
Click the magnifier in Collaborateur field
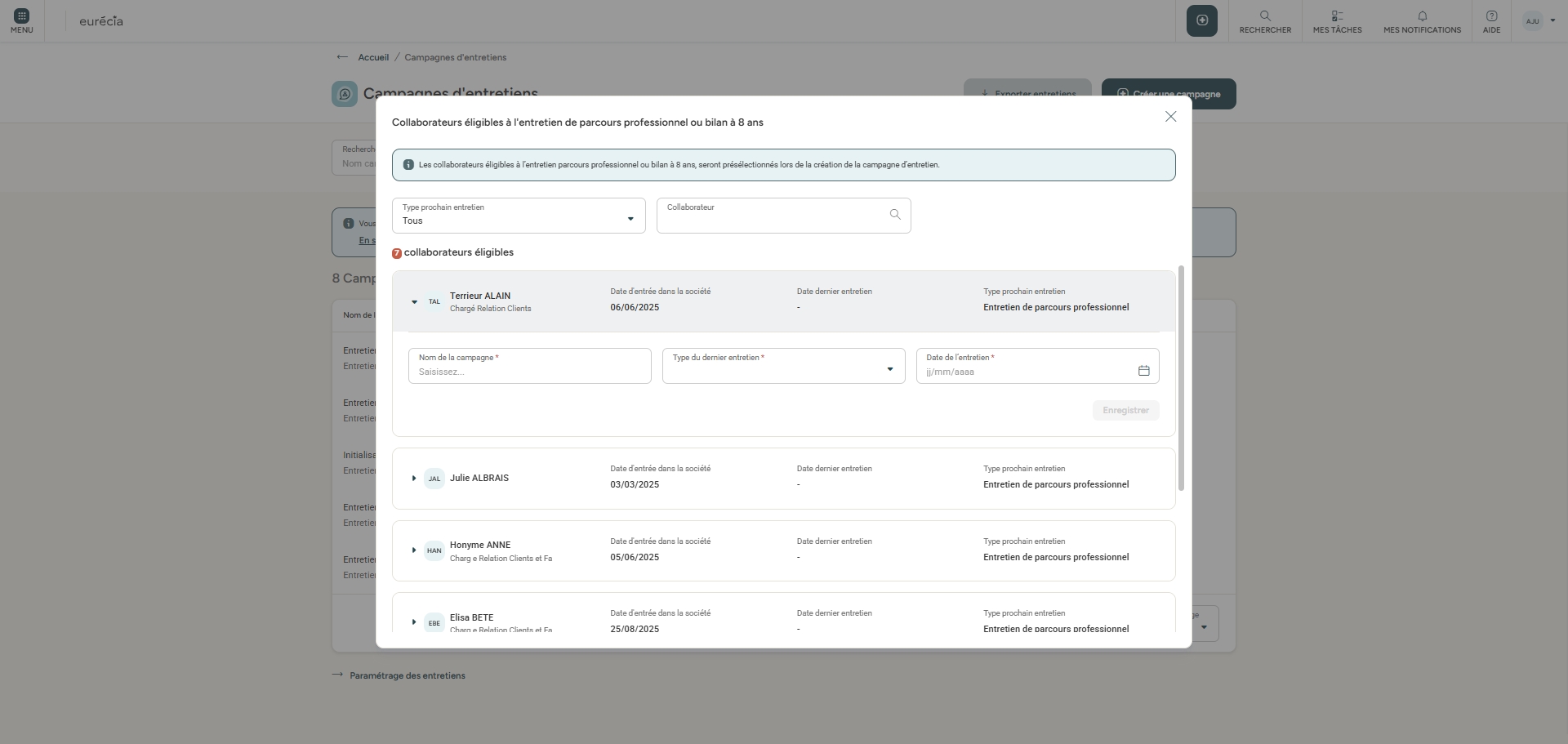895,215
